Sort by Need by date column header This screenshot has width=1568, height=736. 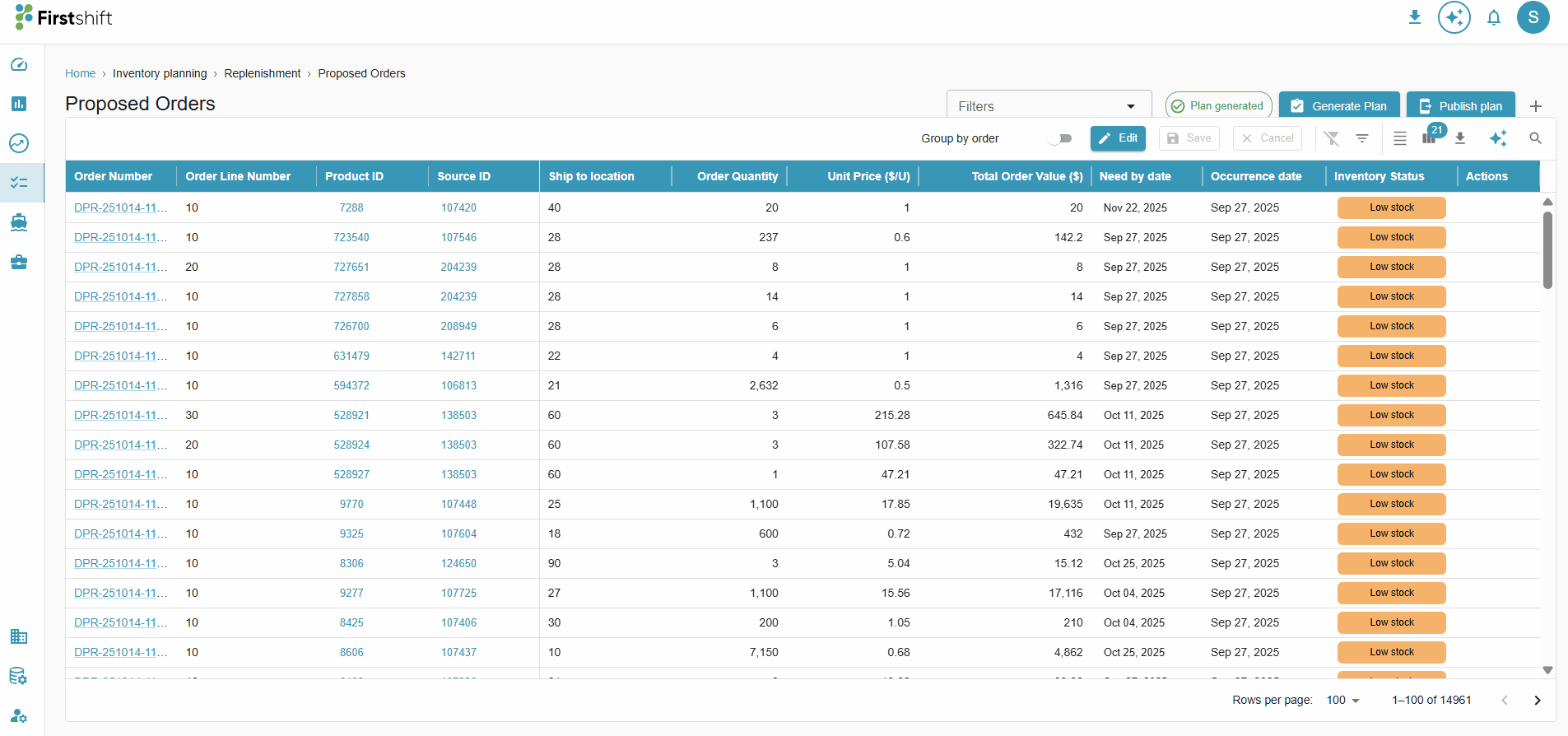point(1135,176)
